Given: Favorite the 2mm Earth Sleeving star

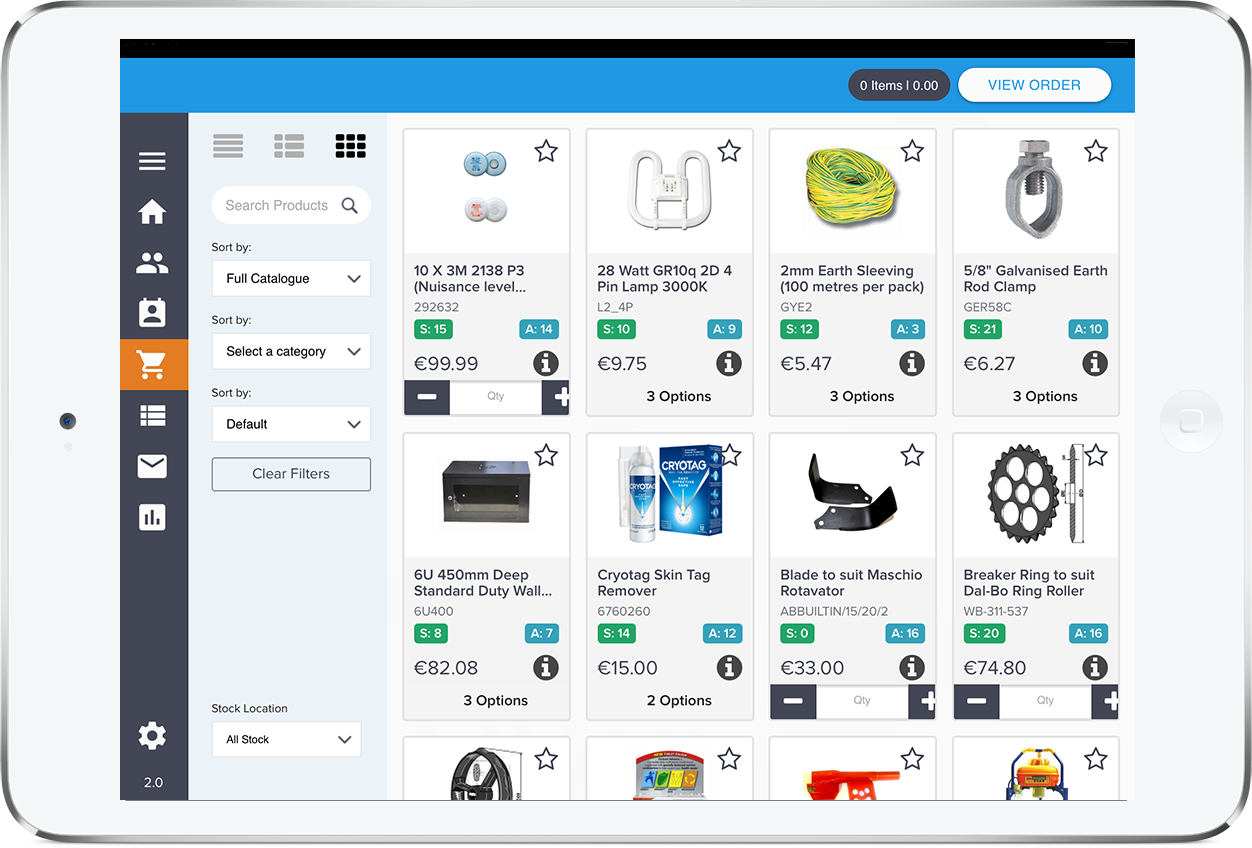Looking at the screenshot, I should 912,151.
